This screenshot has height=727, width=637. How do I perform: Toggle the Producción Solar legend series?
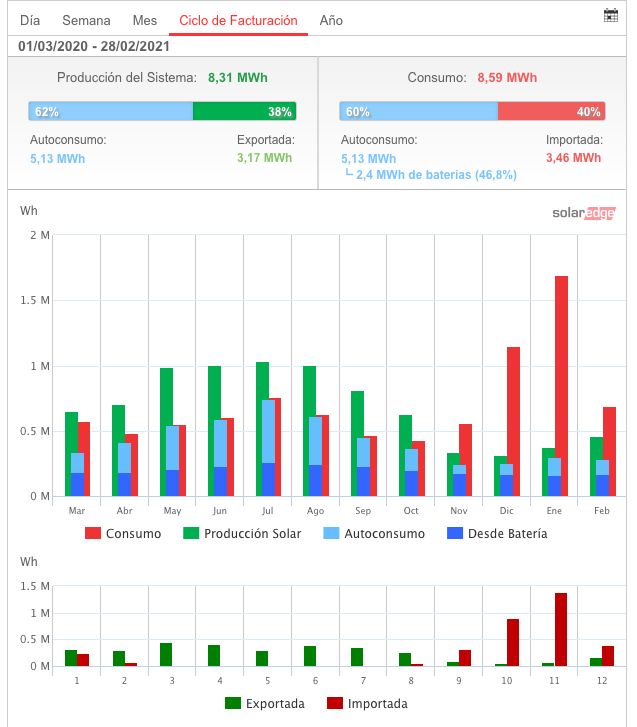tap(242, 533)
